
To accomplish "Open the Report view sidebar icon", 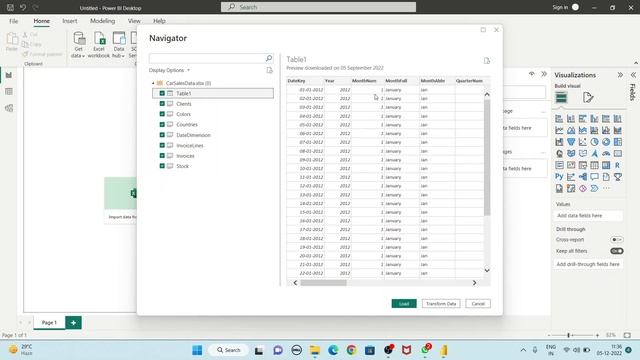I will (9, 75).
